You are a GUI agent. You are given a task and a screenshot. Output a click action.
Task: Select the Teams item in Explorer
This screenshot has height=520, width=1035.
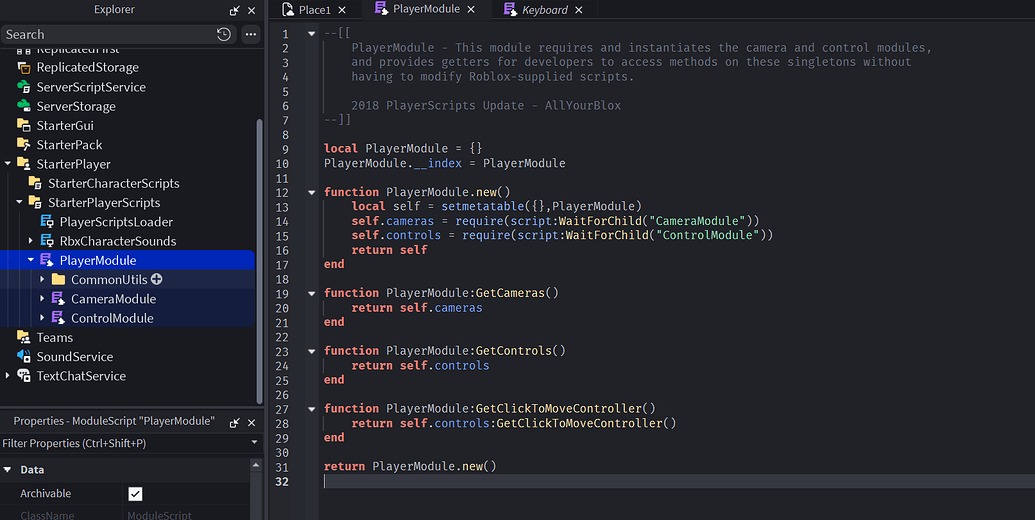pos(55,337)
